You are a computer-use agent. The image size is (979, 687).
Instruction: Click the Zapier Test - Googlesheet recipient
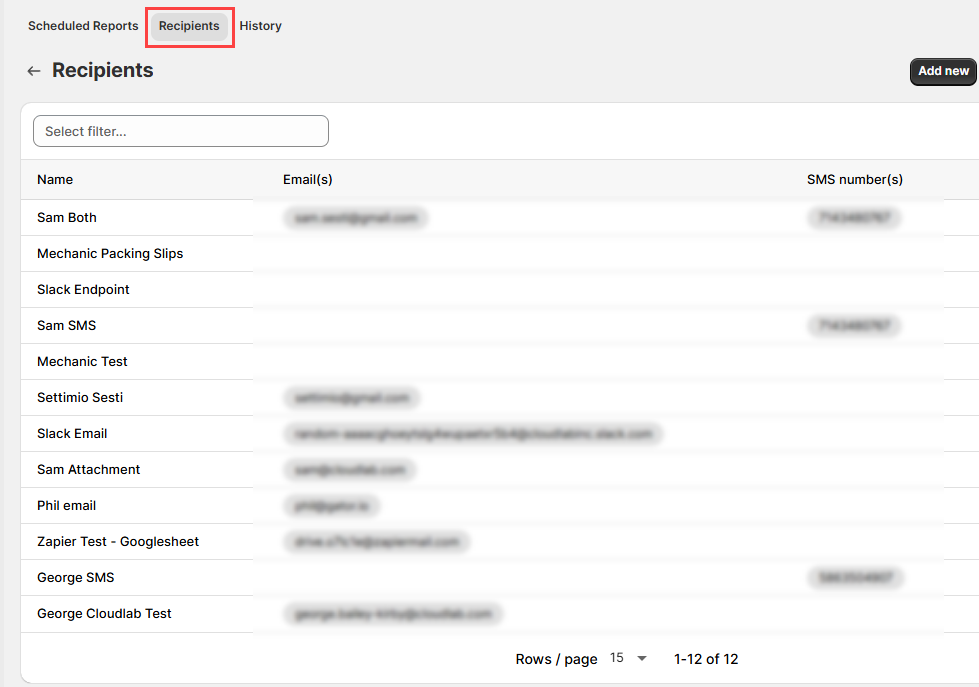pyautogui.click(x=118, y=542)
